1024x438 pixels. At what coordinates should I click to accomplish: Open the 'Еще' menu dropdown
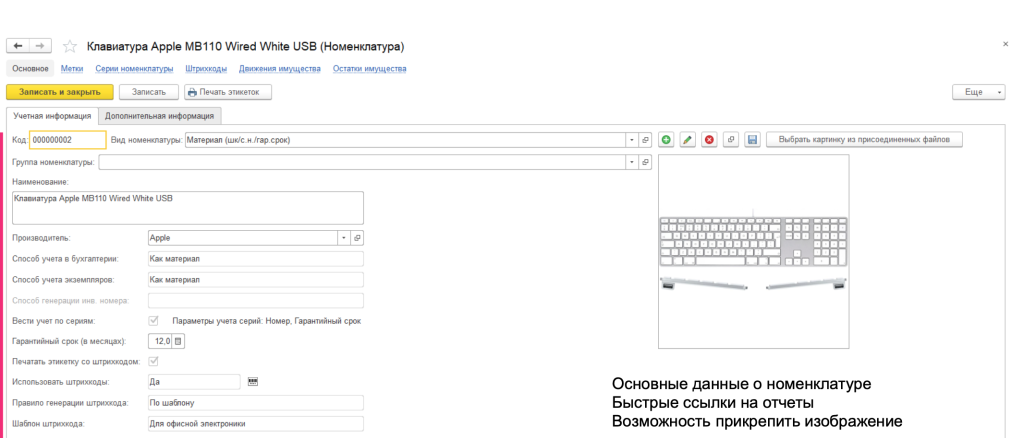(978, 92)
